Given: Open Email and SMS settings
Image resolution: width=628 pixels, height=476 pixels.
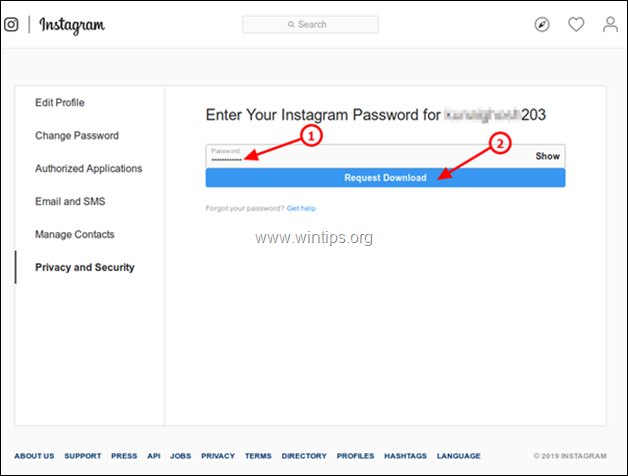Looking at the screenshot, I should pos(70,202).
